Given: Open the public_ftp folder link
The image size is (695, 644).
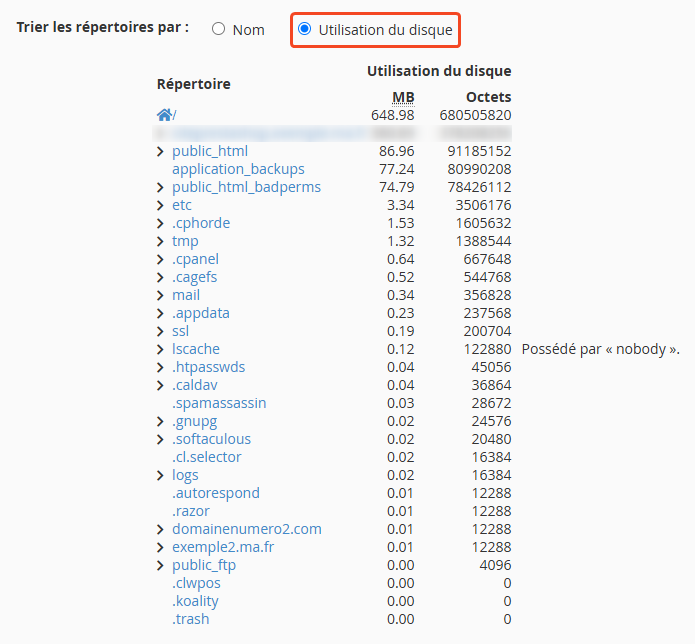Looking at the screenshot, I should [204, 565].
